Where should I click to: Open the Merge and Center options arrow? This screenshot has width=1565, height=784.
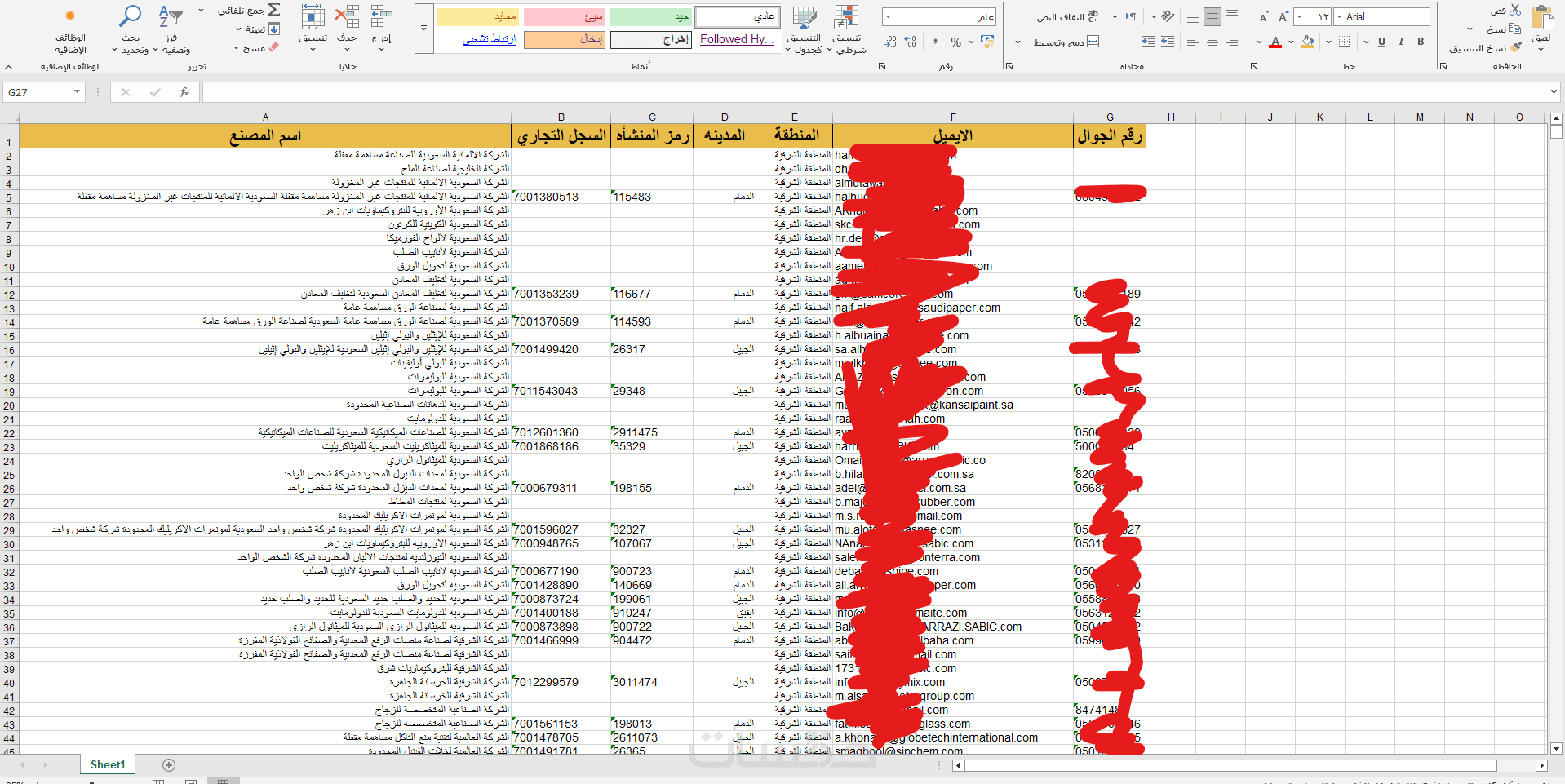coord(1017,42)
